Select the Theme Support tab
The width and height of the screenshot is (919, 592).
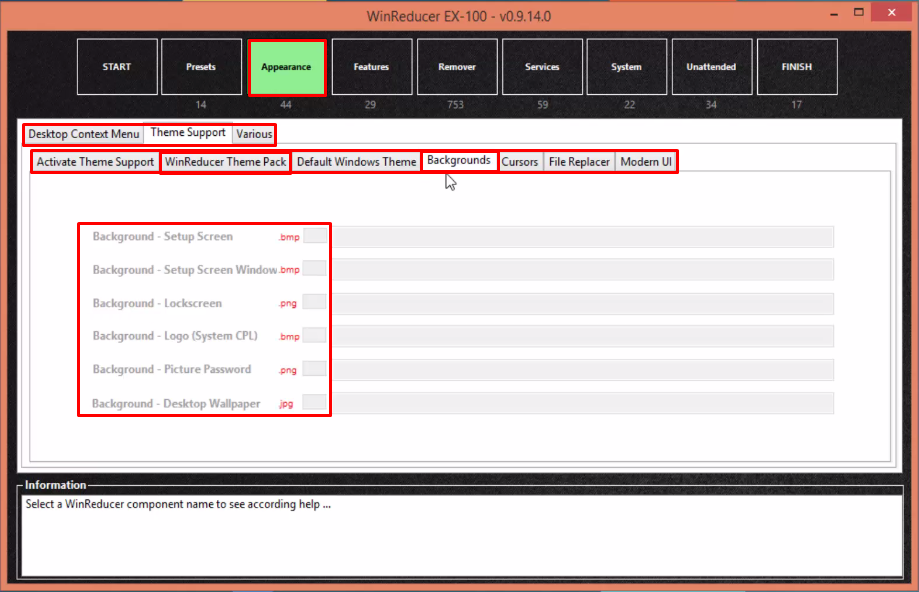click(x=188, y=133)
